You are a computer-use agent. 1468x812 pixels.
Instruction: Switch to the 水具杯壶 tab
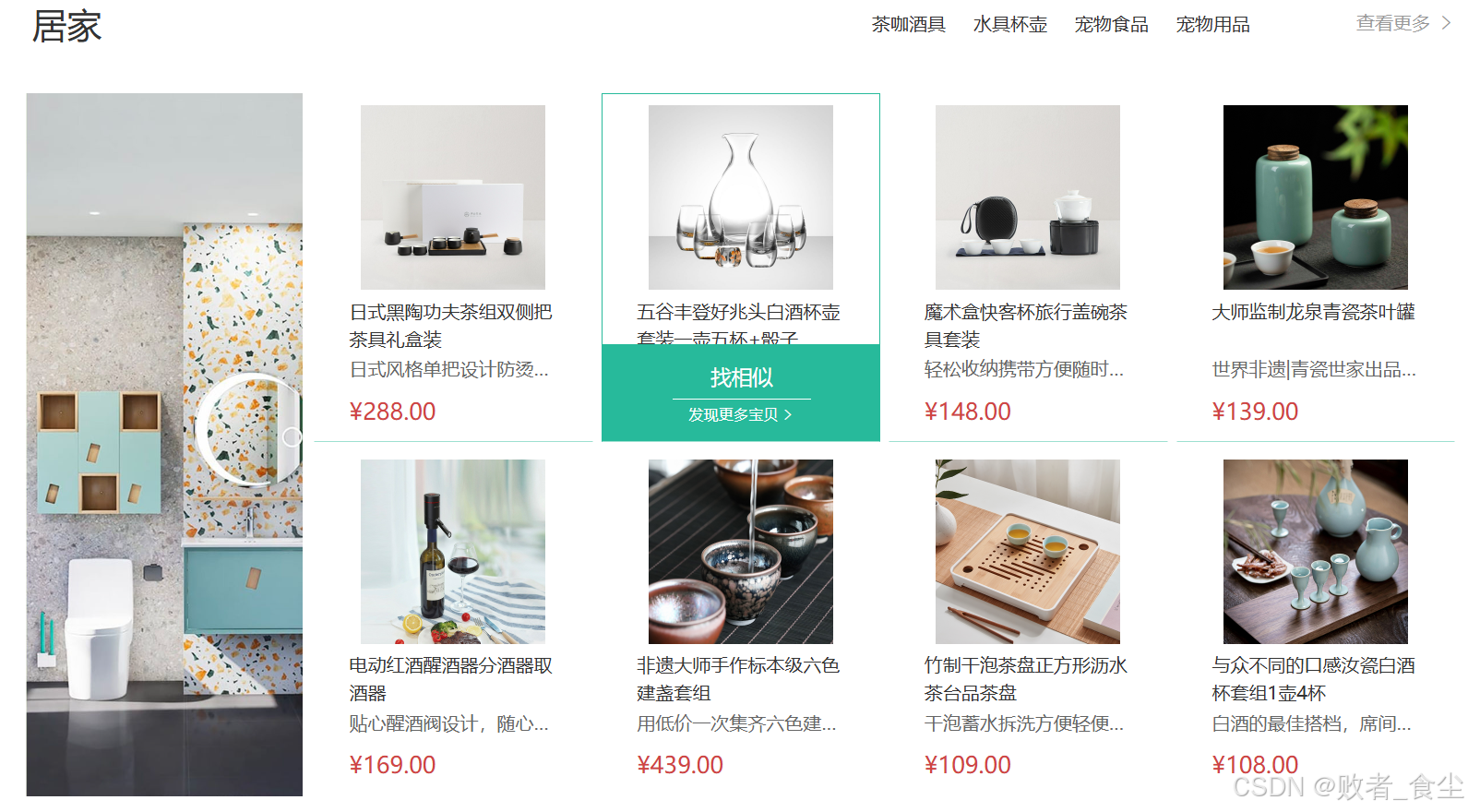(1009, 25)
